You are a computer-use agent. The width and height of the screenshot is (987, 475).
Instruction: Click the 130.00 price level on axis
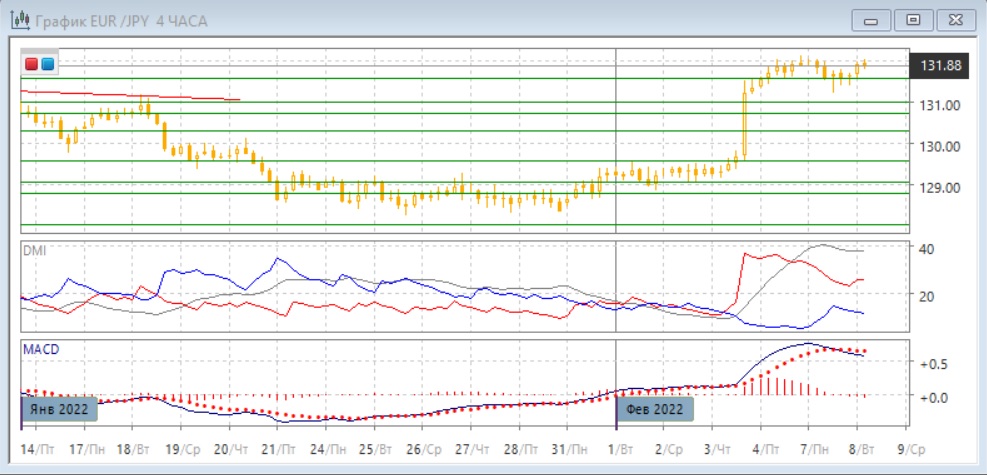point(939,146)
